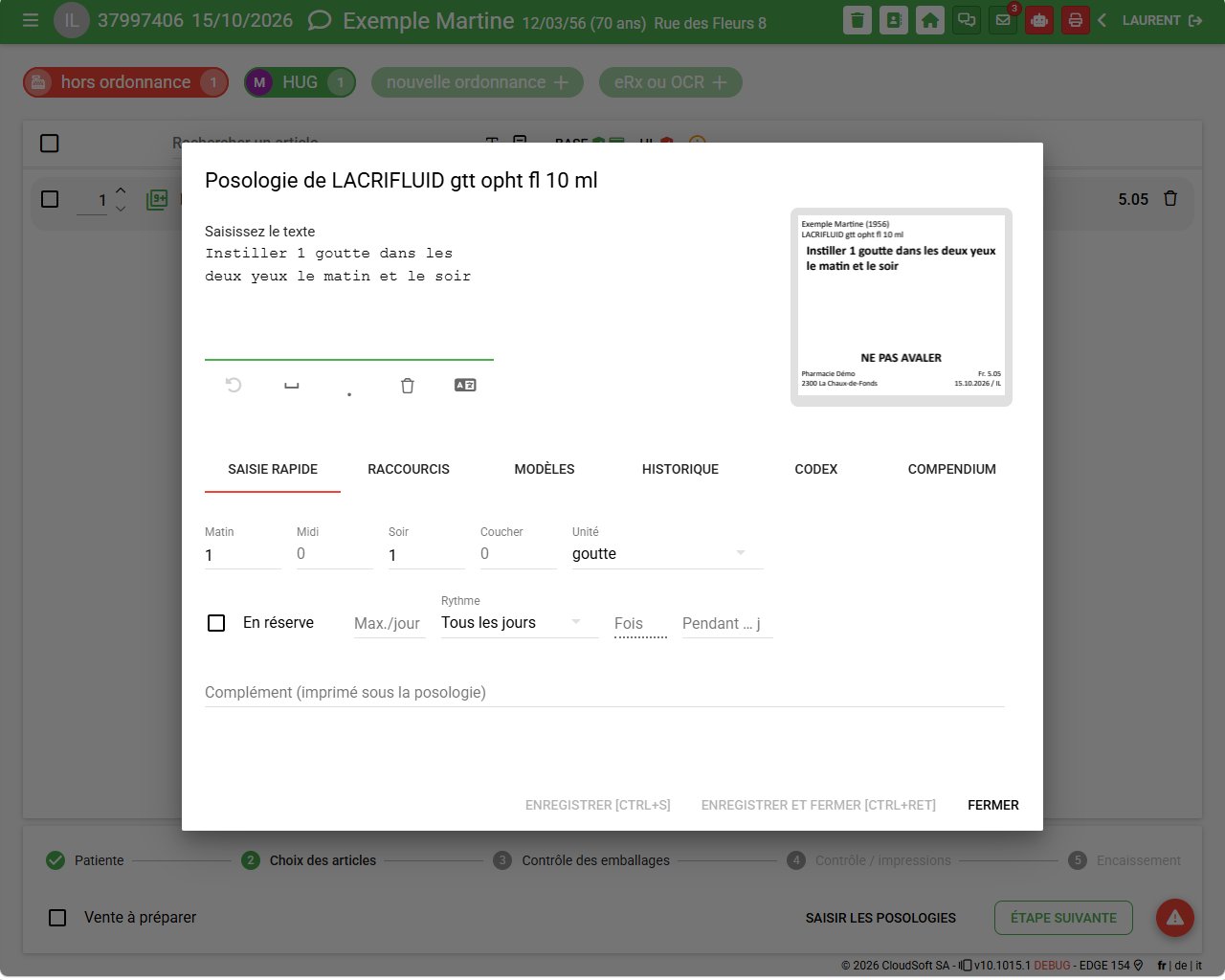Click the Complément input field
The width and height of the screenshot is (1225, 980).
[x=605, y=692]
